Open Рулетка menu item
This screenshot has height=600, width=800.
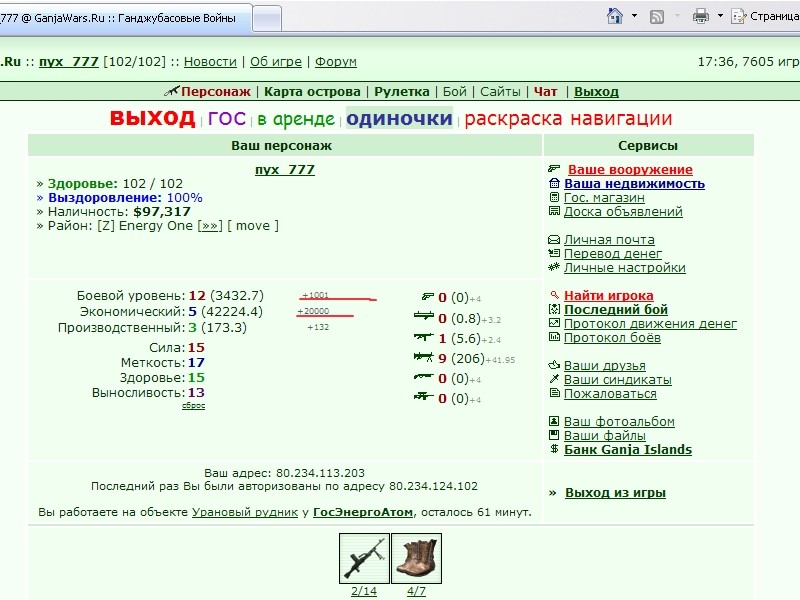402,92
